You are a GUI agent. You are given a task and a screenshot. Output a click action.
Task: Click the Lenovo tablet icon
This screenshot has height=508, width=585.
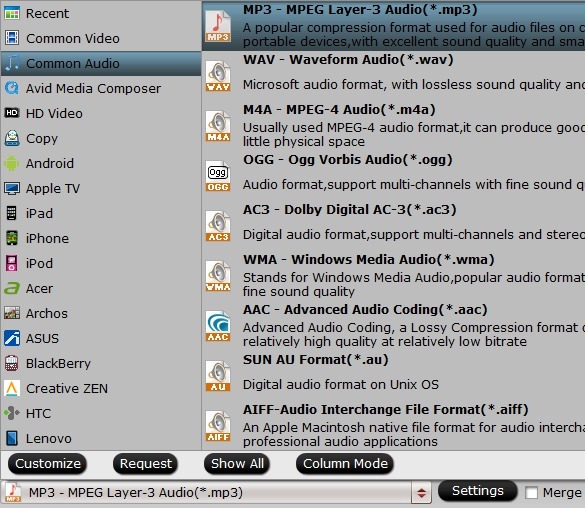[12, 438]
